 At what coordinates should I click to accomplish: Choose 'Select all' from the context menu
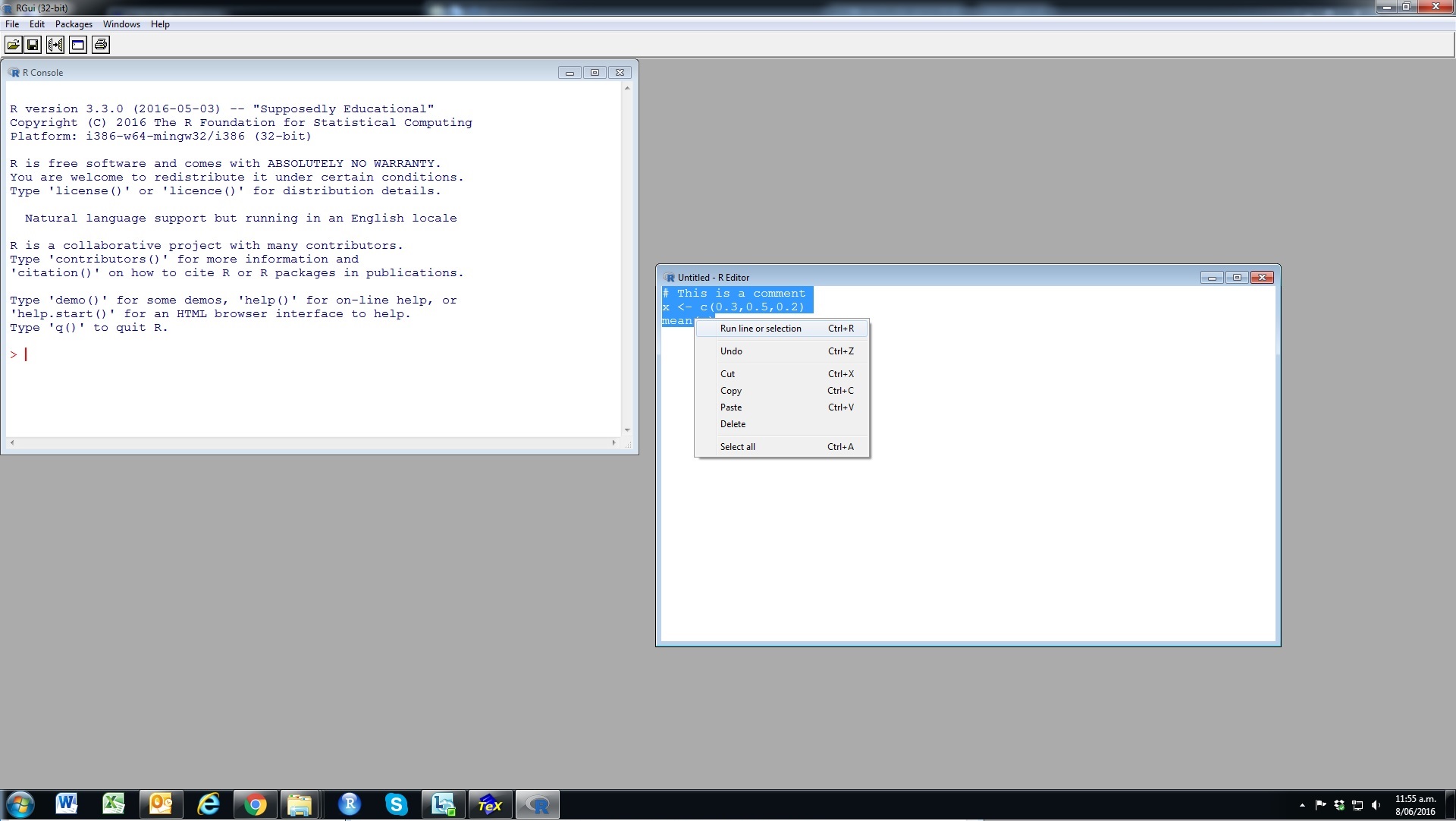pos(782,447)
